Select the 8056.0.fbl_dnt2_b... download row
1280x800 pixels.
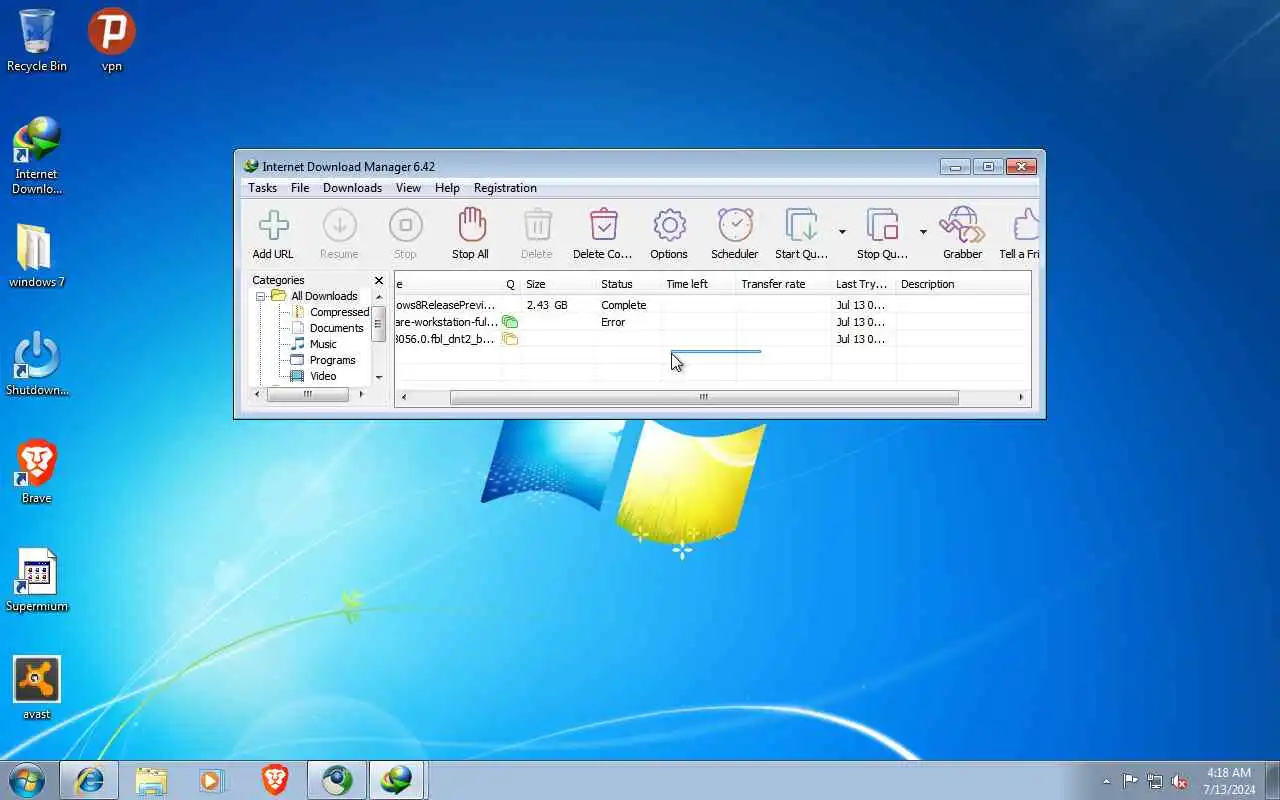[x=712, y=339]
